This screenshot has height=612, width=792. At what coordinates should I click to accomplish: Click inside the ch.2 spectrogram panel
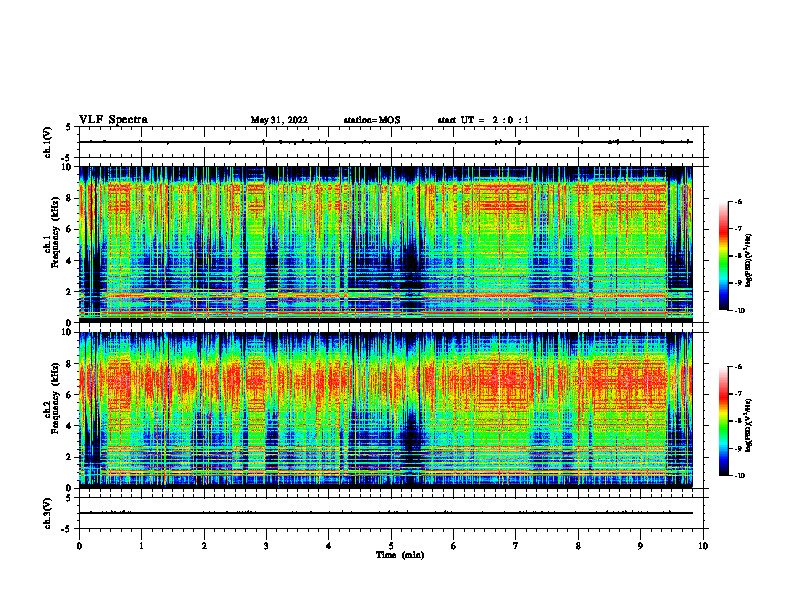(x=385, y=410)
